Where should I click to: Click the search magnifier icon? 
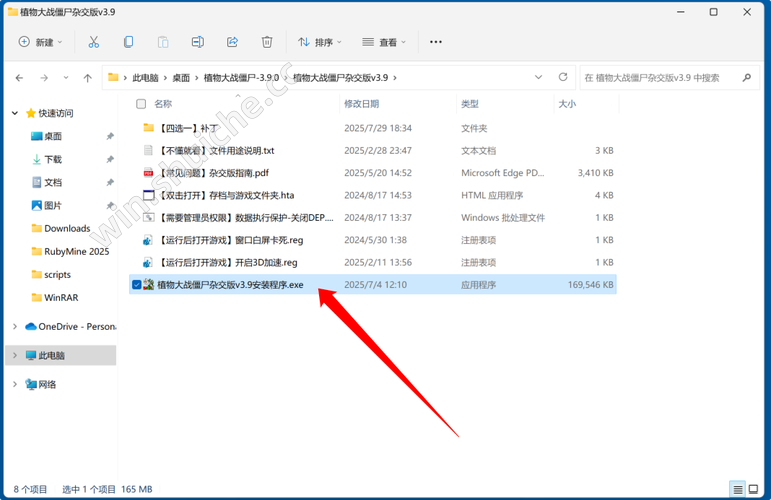(747, 78)
